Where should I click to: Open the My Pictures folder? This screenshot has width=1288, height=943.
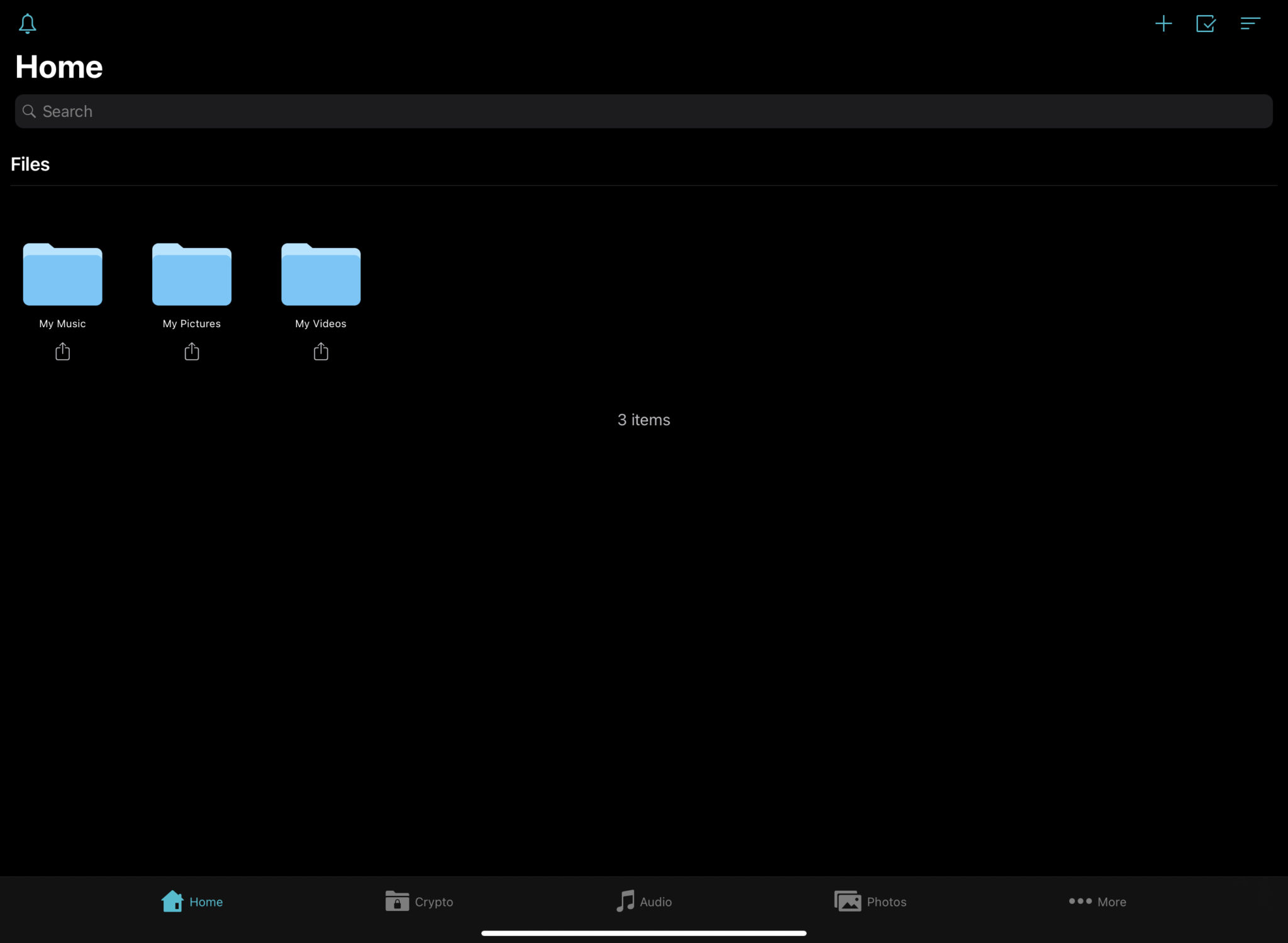[192, 274]
